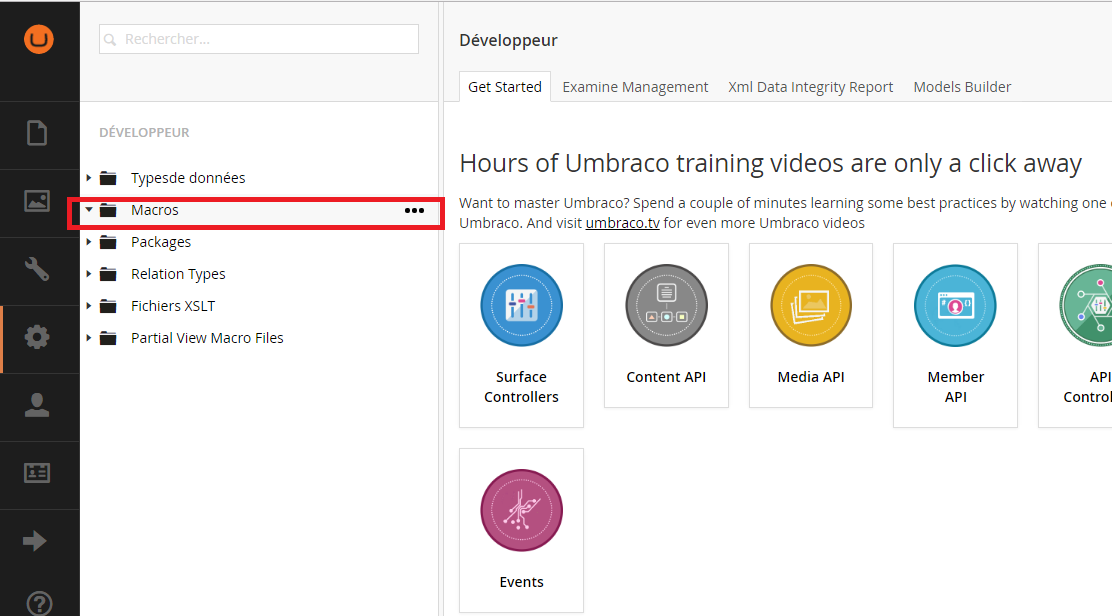Expand Partial View Macro Files node
Screen dimensions: 1112x616
click(x=89, y=337)
